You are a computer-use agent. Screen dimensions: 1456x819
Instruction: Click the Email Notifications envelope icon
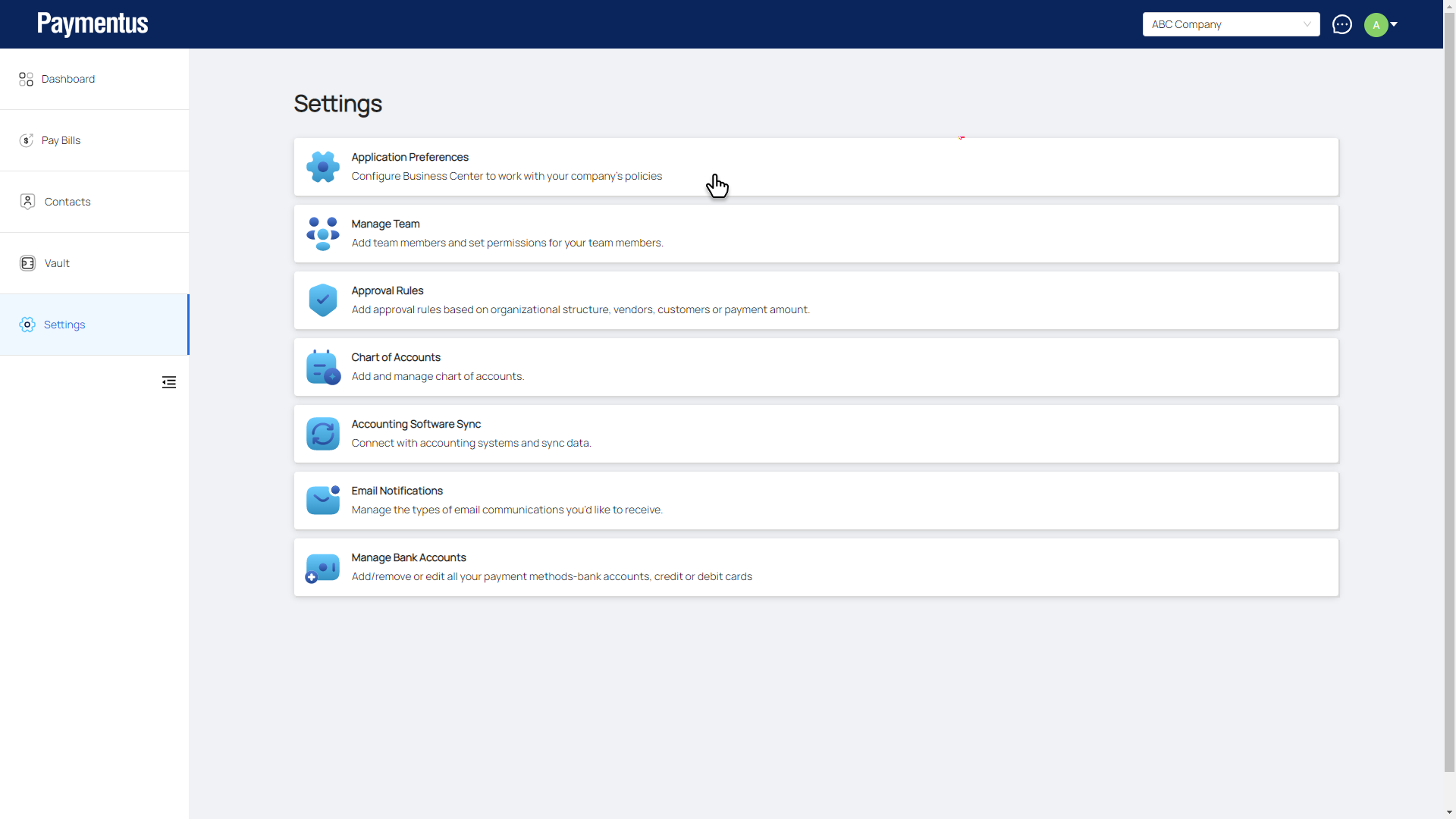pyautogui.click(x=322, y=500)
